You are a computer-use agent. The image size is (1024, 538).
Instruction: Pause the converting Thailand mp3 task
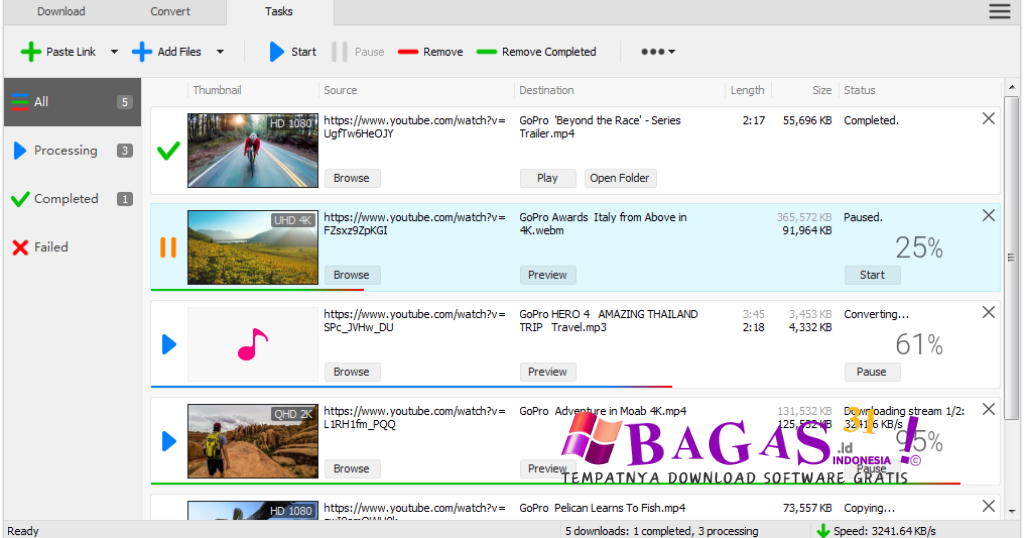tap(872, 372)
